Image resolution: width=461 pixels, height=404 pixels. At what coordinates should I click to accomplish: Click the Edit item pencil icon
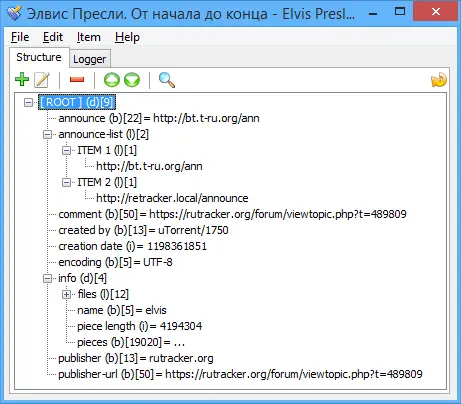[42, 80]
